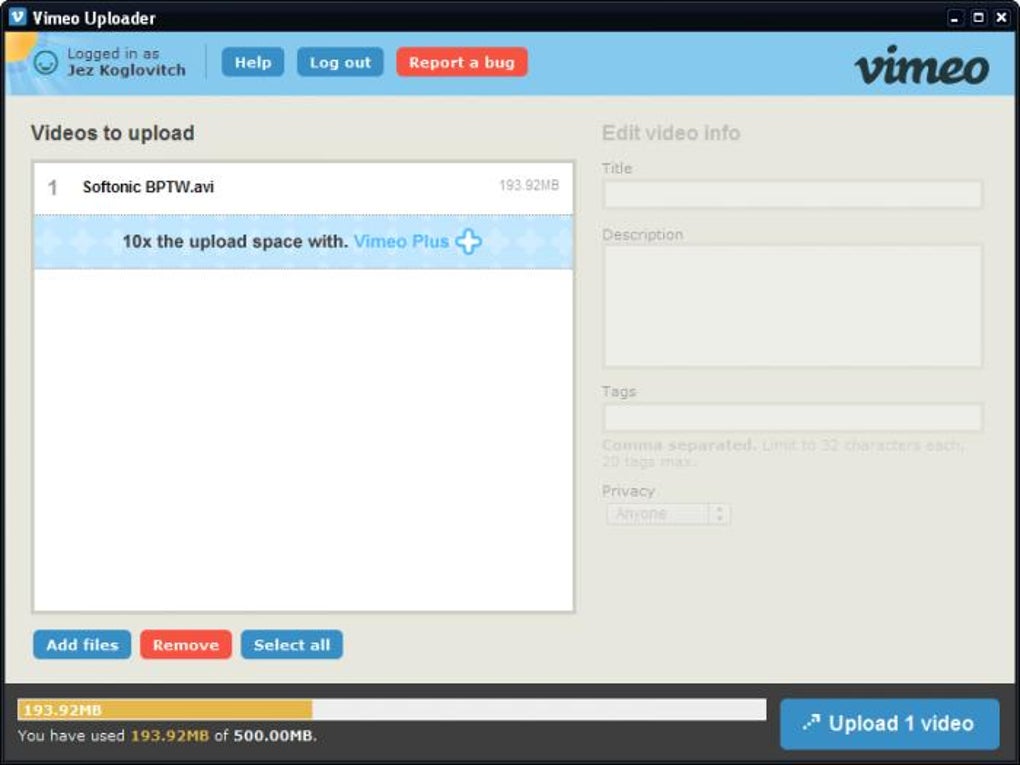
Task: Click Add files
Action: [x=81, y=644]
